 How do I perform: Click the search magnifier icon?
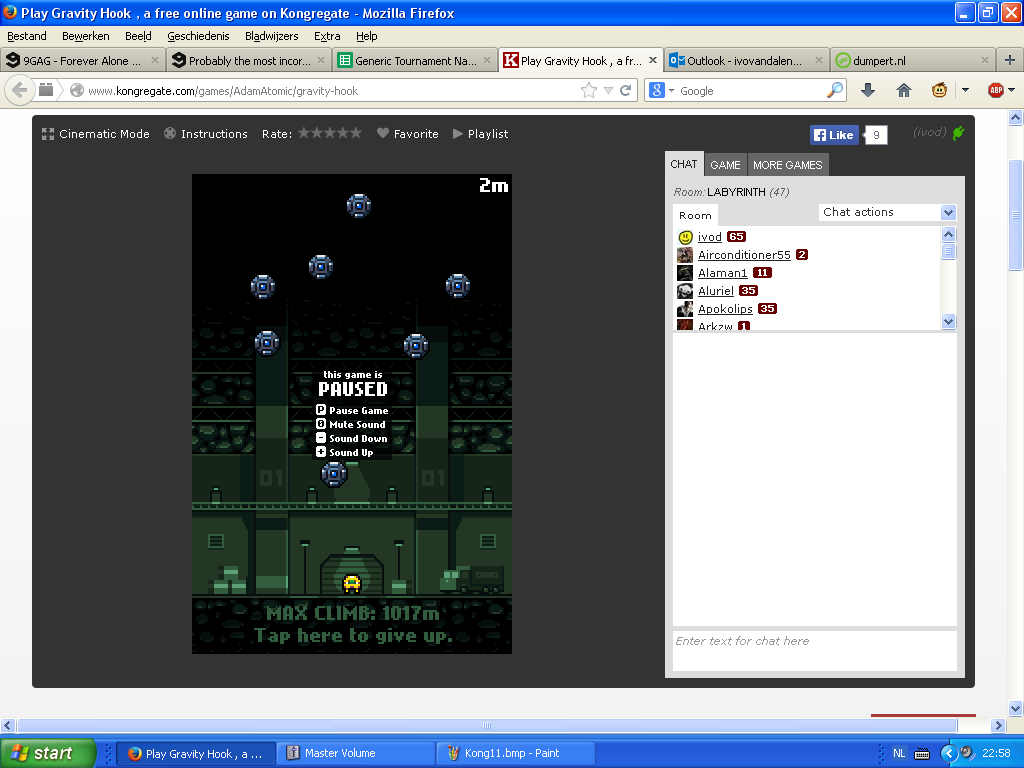835,90
